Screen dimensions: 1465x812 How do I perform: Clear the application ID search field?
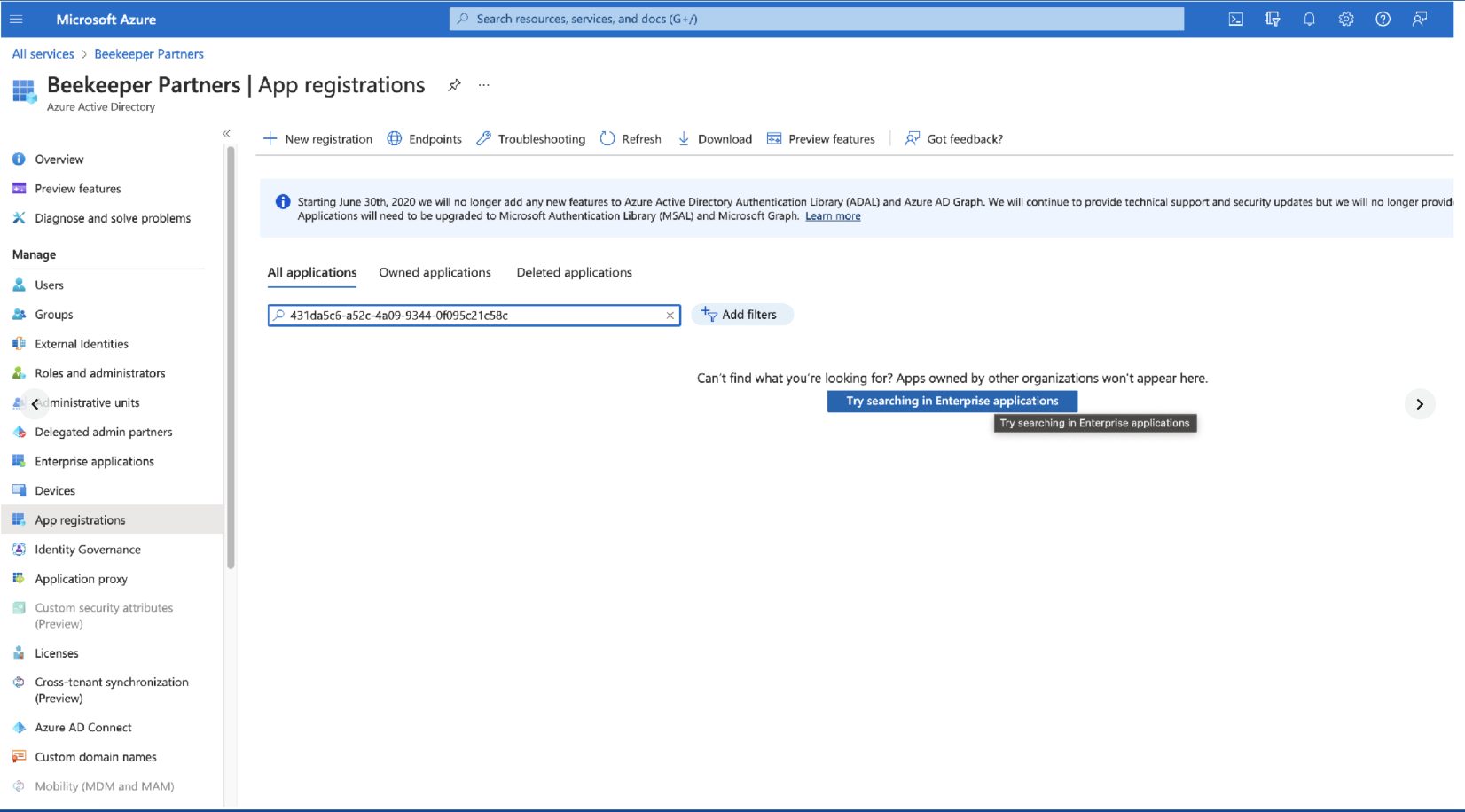(x=670, y=315)
